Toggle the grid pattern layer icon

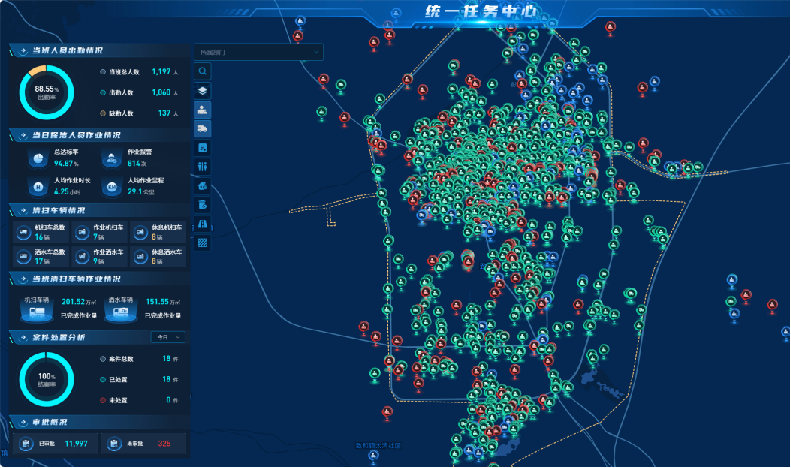coord(203,243)
